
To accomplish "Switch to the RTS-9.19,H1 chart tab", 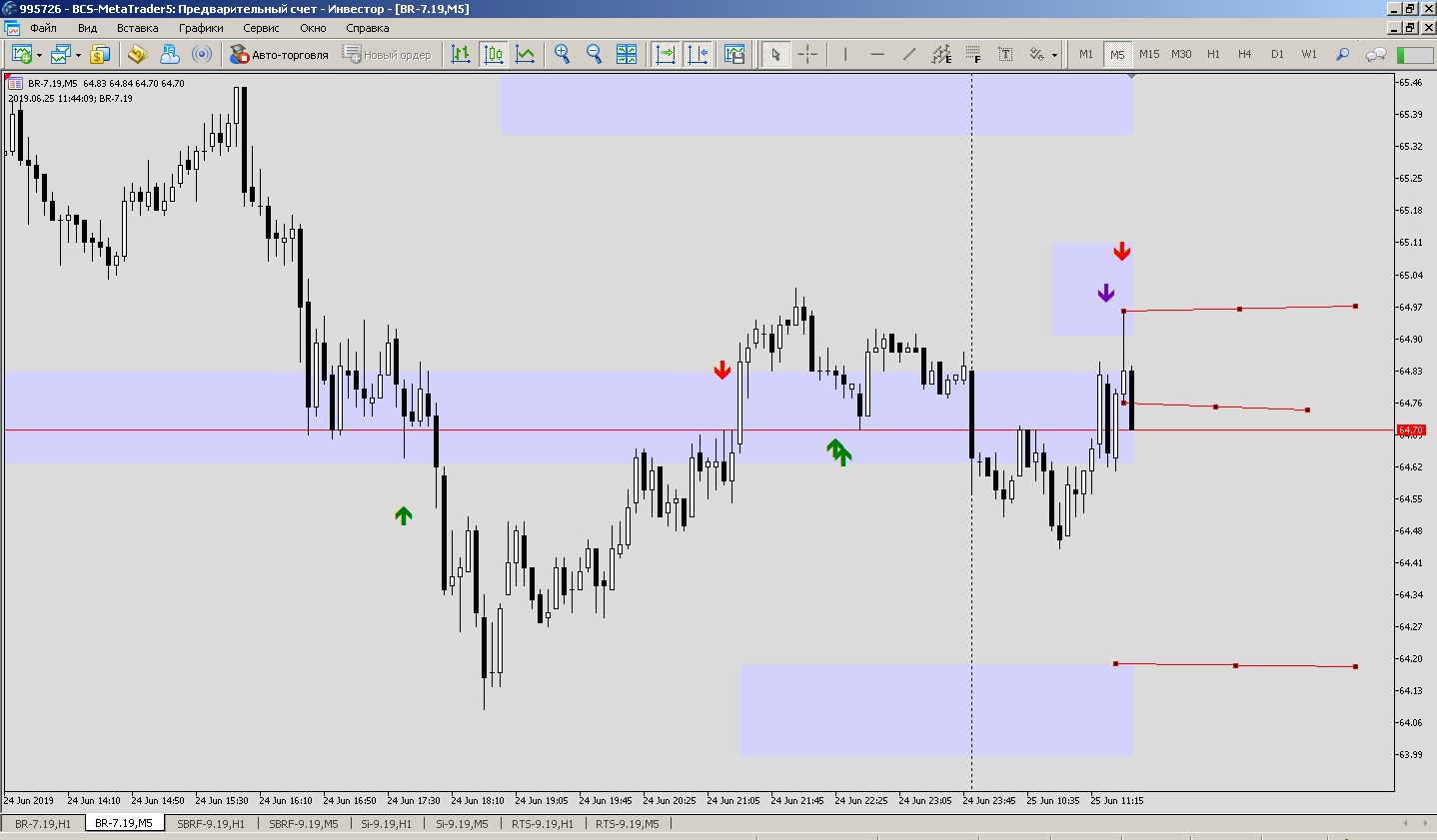I will 543,824.
